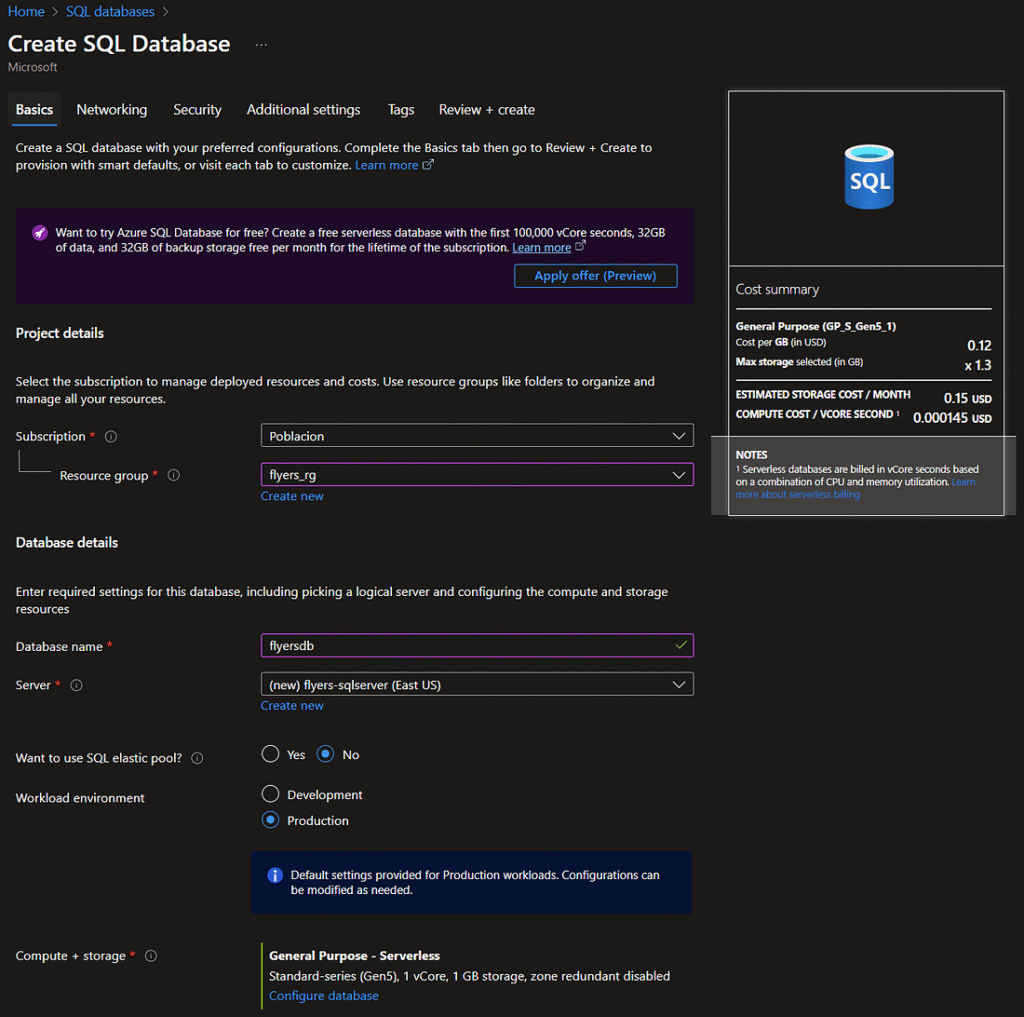Click the rocket icon in free offer banner

point(40,233)
